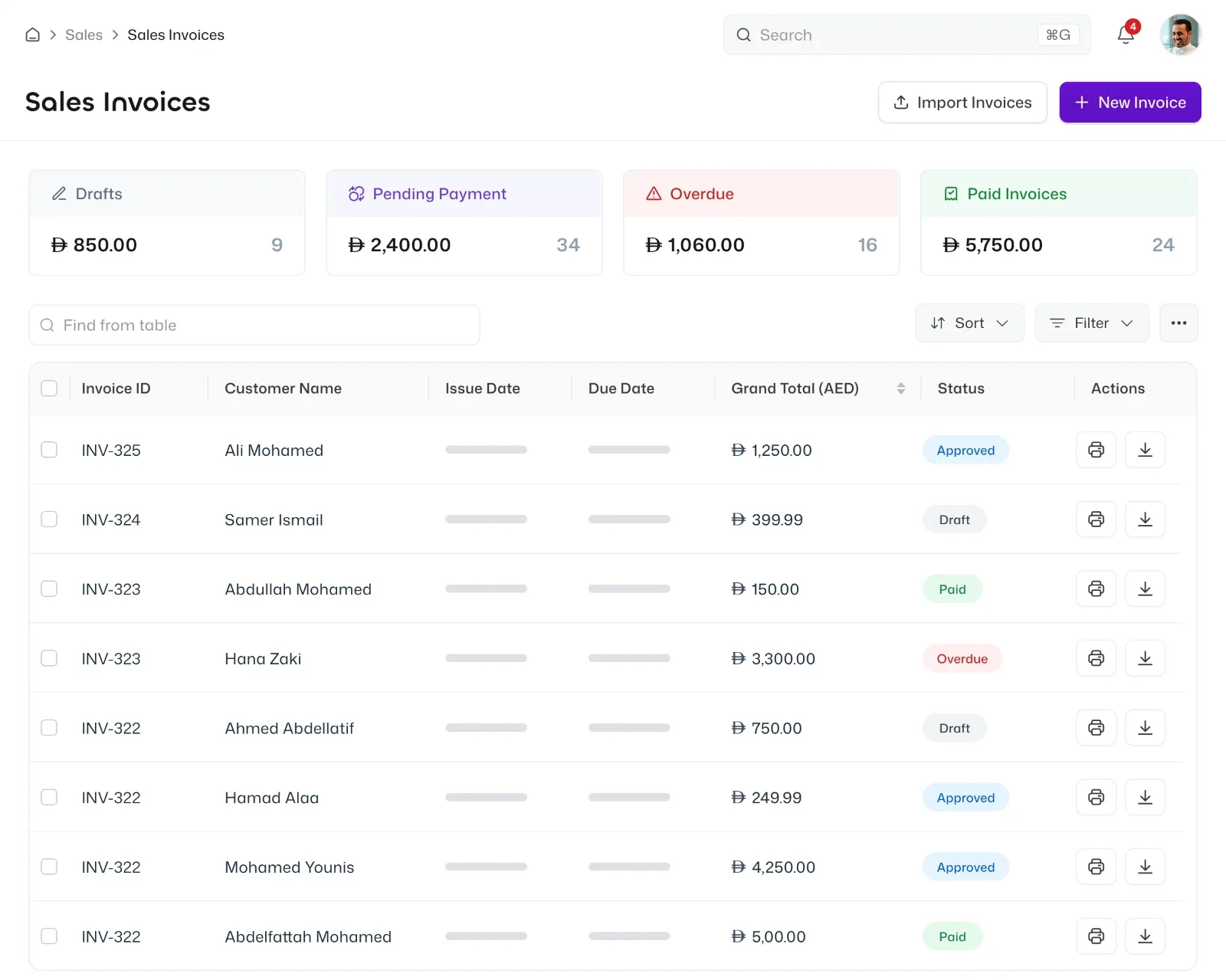The height and width of the screenshot is (980, 1226).
Task: Click Paid status of Abdullah Mohamed
Action: click(x=952, y=588)
